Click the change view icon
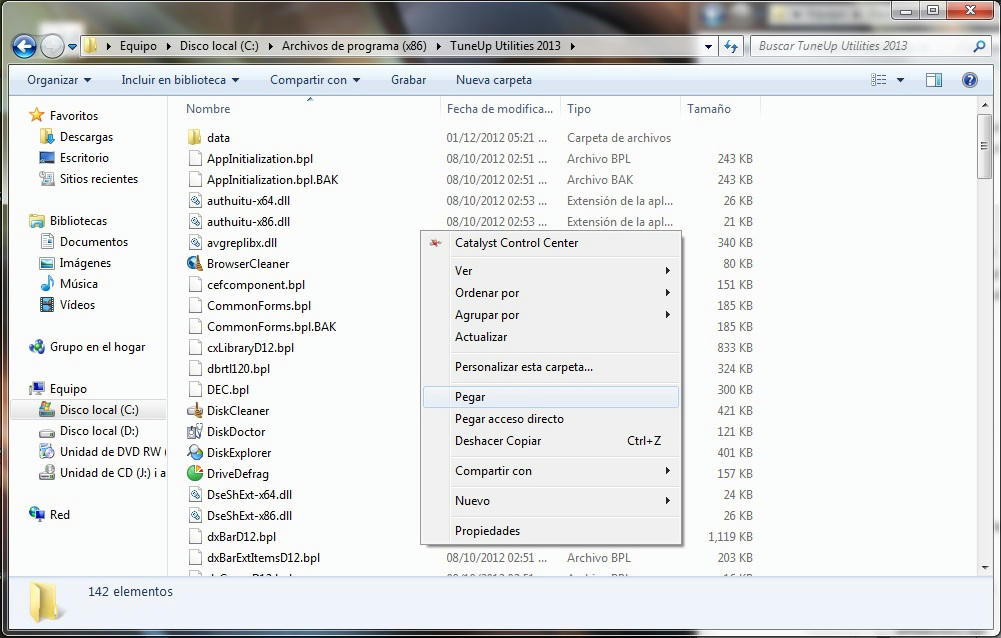 [x=879, y=80]
